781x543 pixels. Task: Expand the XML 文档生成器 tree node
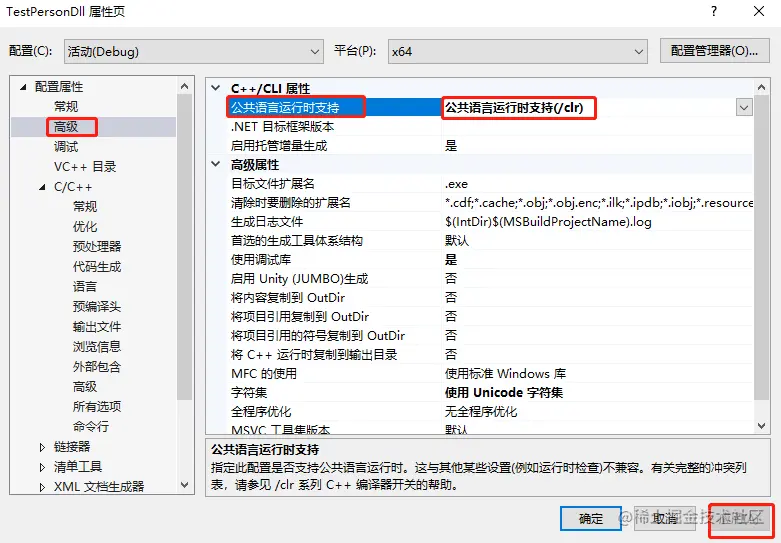point(42,487)
